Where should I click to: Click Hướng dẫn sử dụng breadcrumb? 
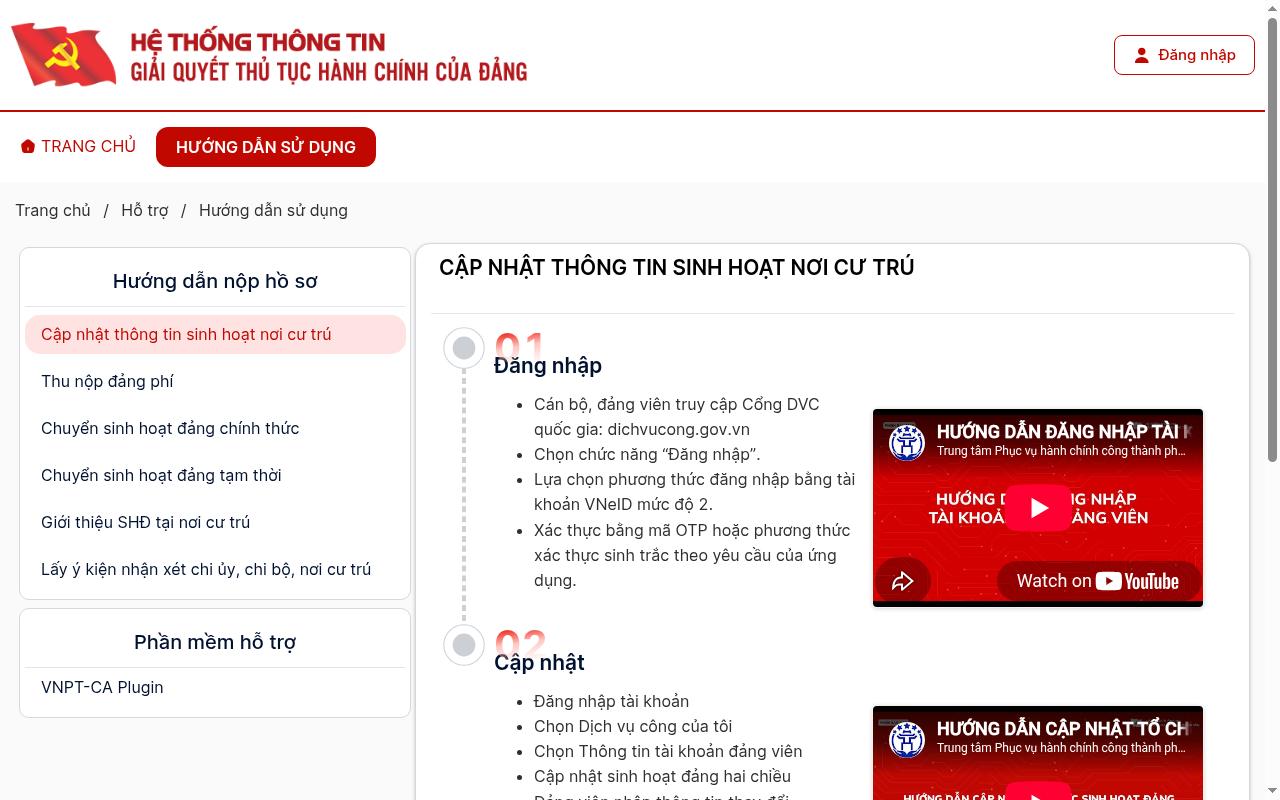coord(273,210)
